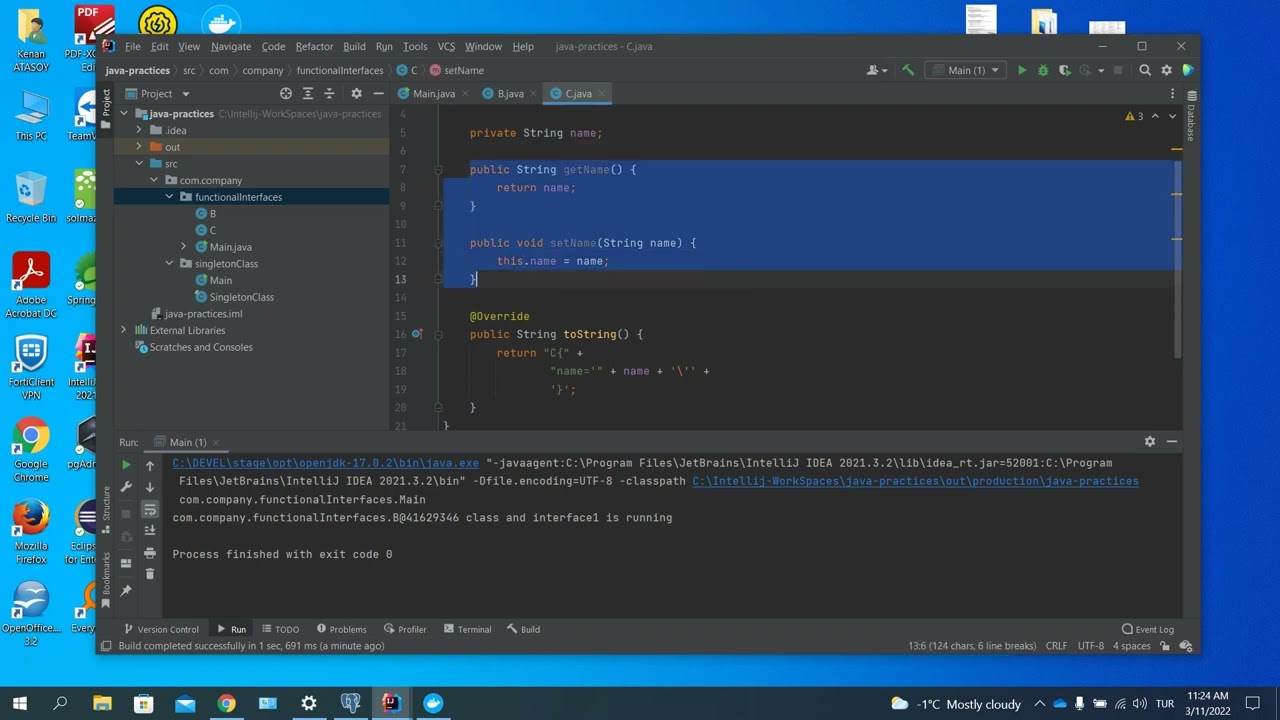1280x720 pixels.
Task: Open Chrome from the Windows taskbar
Action: (x=226, y=703)
